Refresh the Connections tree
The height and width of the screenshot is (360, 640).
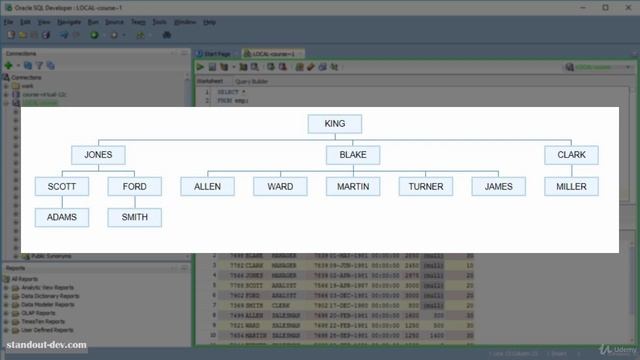tap(28, 65)
